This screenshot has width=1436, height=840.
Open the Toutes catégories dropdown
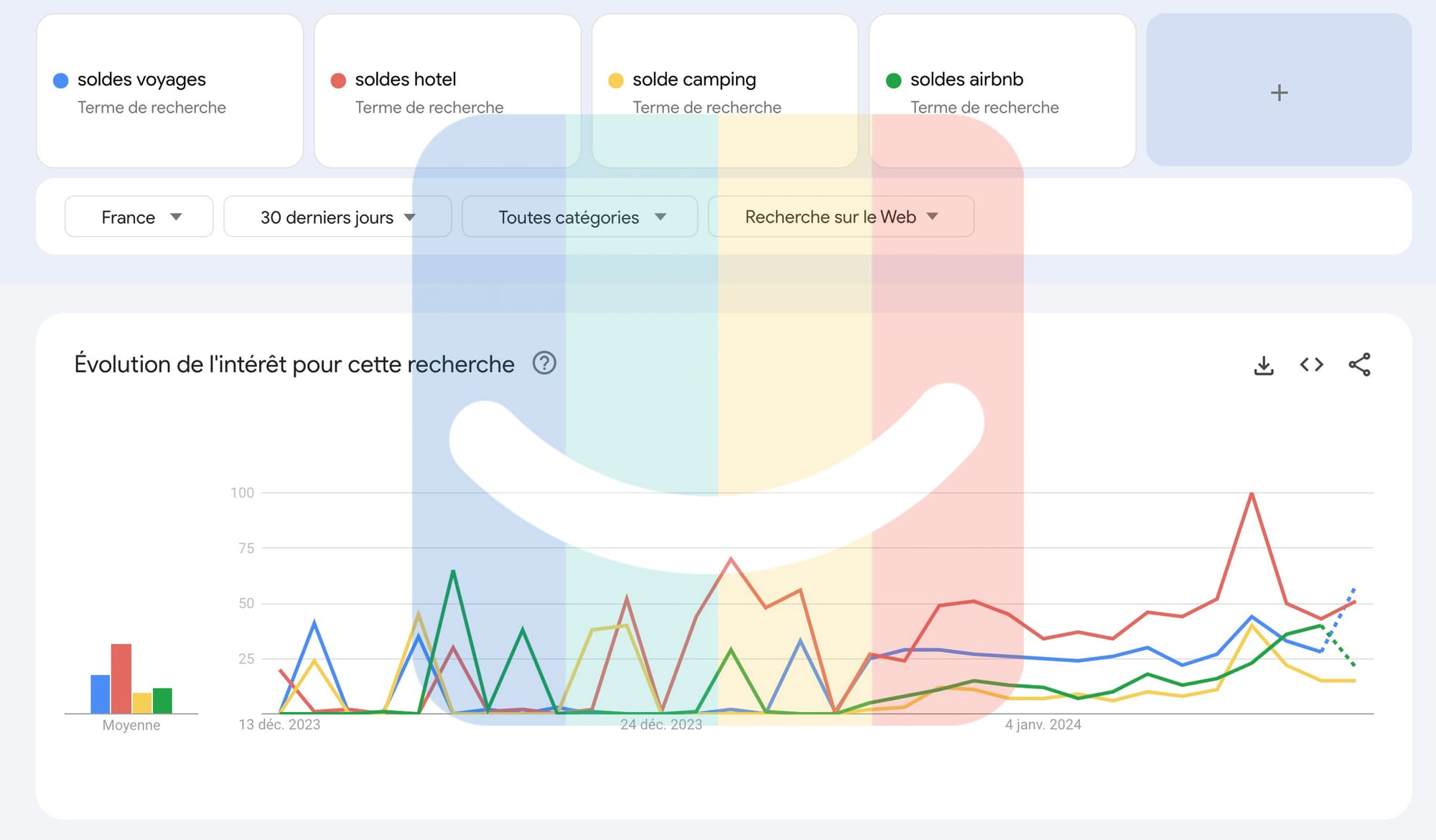[x=580, y=216]
